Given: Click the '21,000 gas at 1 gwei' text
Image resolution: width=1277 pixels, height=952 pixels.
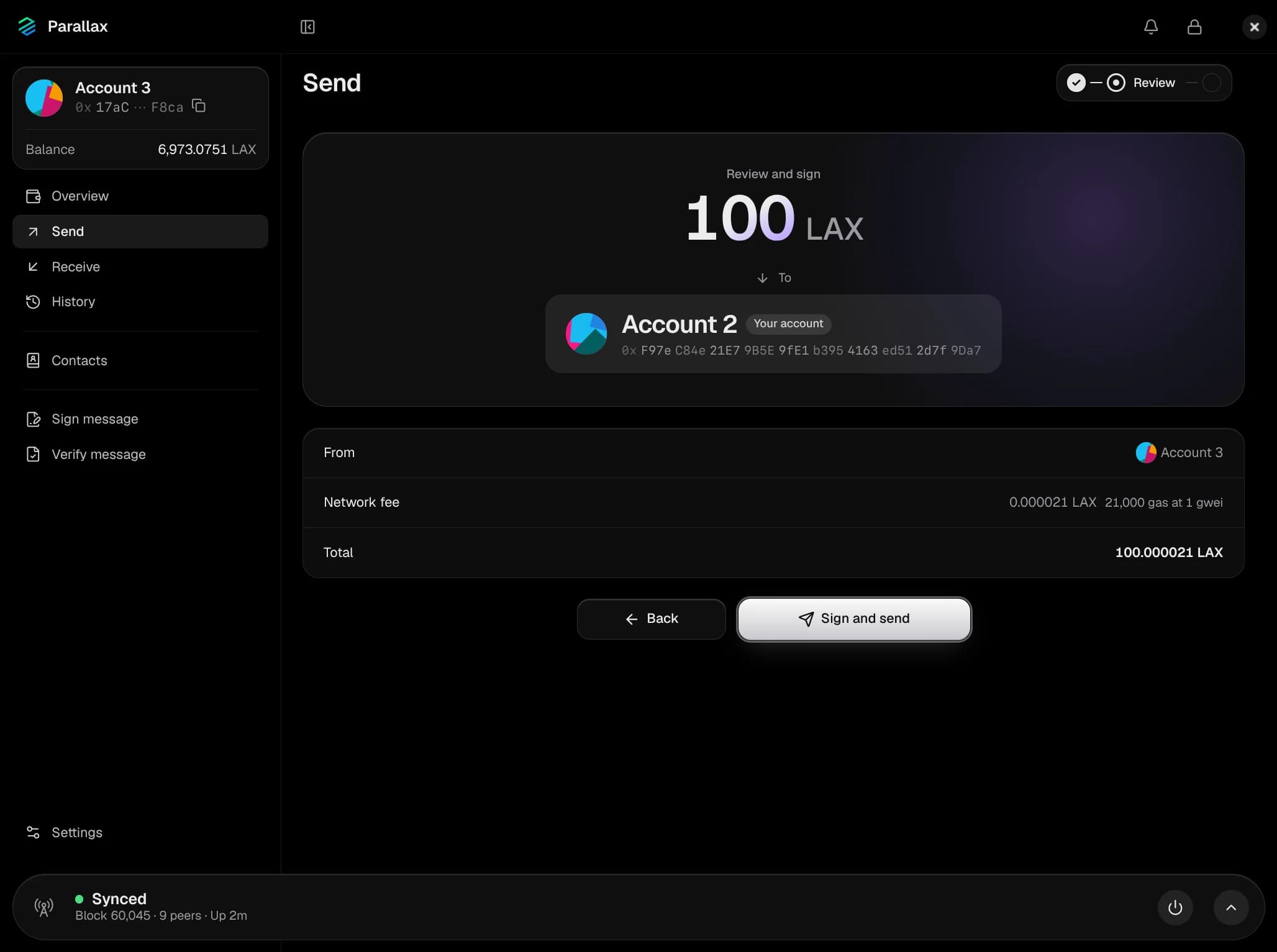Looking at the screenshot, I should [1163, 502].
